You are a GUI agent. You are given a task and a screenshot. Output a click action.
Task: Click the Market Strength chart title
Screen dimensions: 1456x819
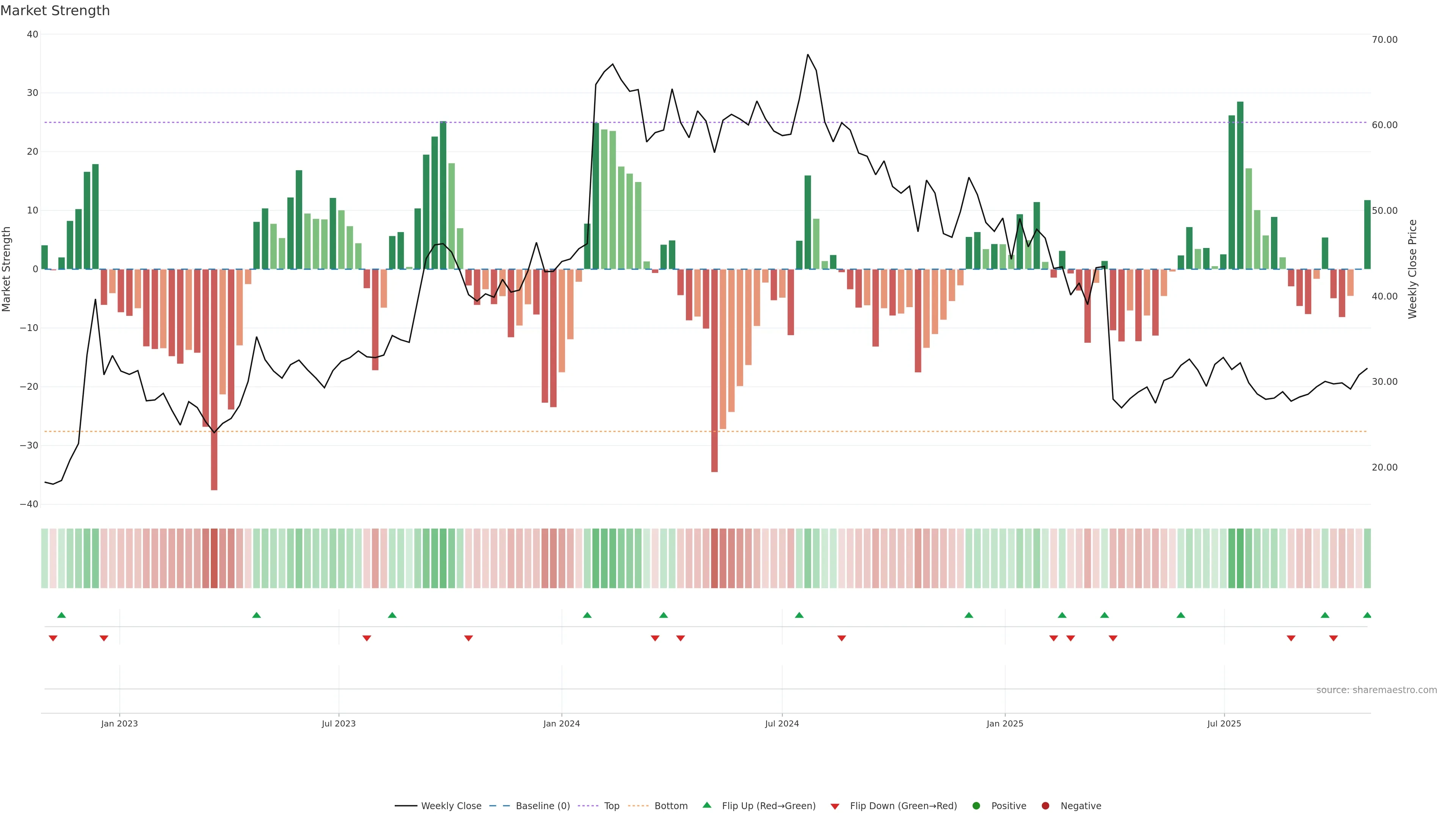(55, 11)
